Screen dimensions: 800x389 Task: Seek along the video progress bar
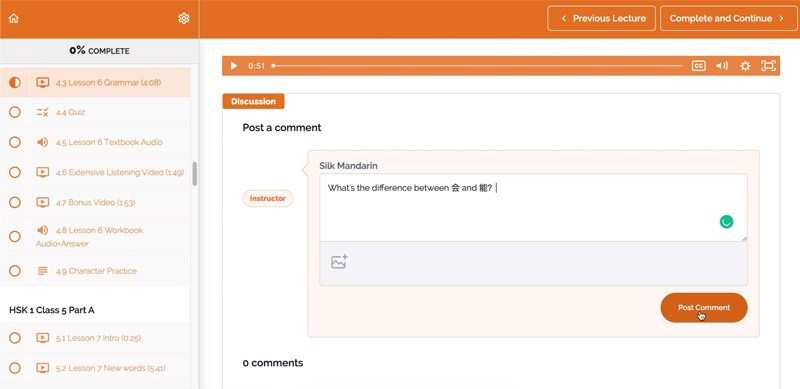[477, 66]
